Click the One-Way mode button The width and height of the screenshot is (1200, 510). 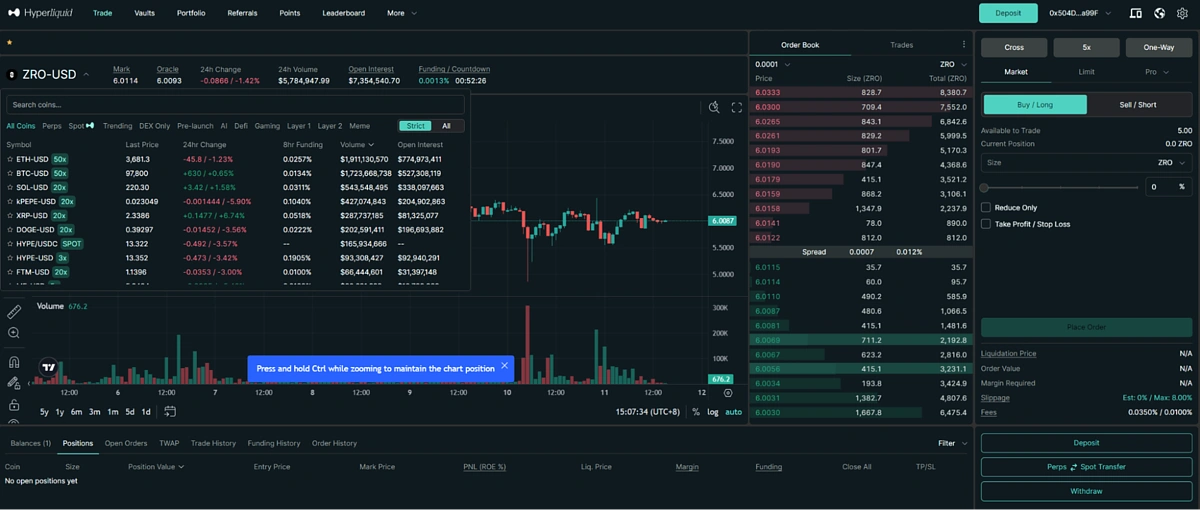[x=1158, y=47]
